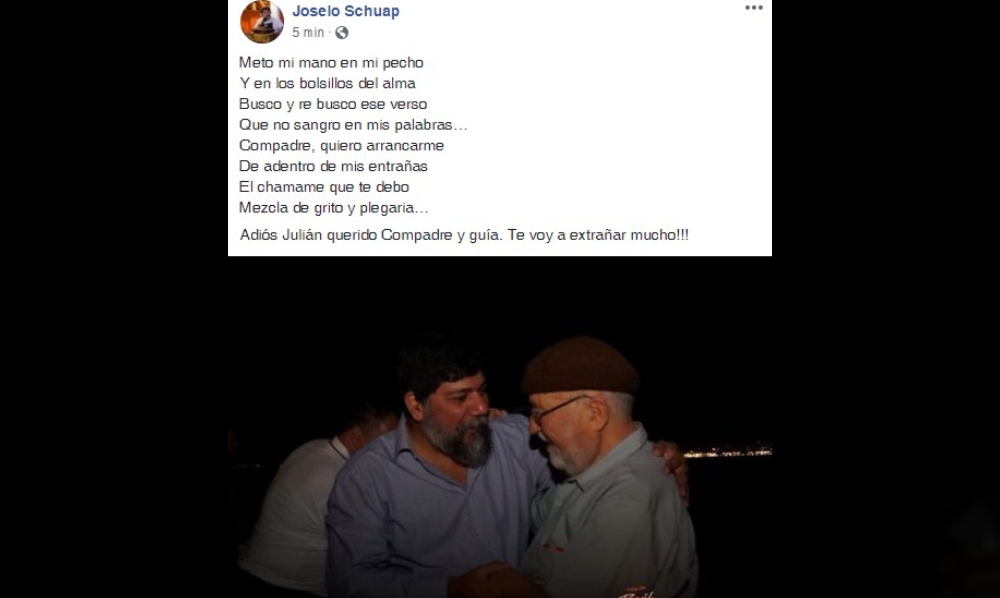The width and height of the screenshot is (1000, 598).
Task: Click the line 'Meto mi mano en mi pecho'
Action: point(331,62)
